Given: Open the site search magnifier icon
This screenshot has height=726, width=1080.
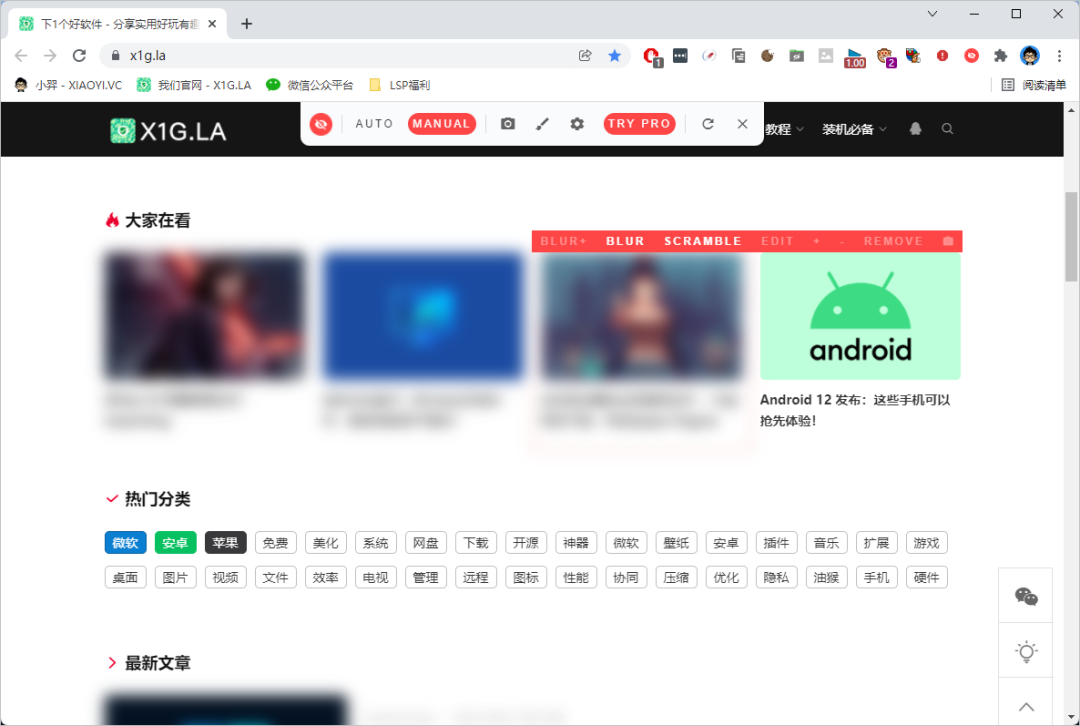Looking at the screenshot, I should pos(948,129).
